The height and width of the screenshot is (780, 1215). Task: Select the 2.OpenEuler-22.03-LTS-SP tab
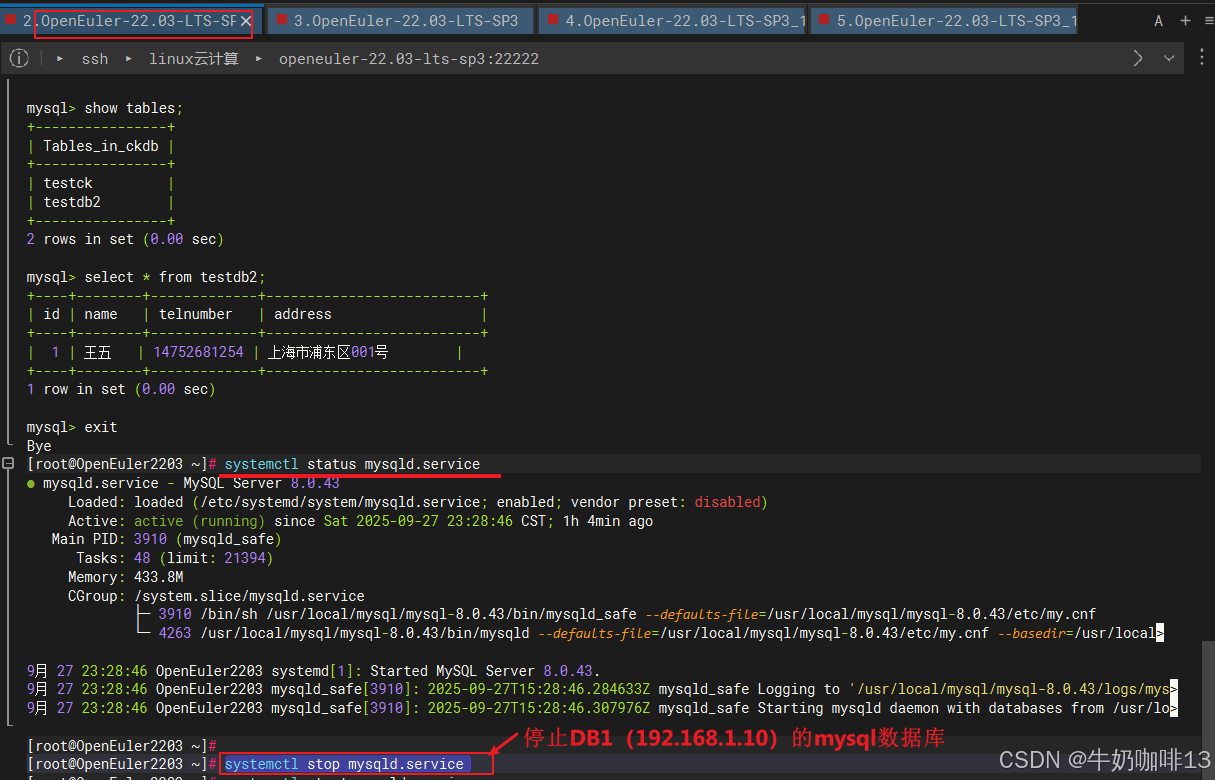click(130, 21)
